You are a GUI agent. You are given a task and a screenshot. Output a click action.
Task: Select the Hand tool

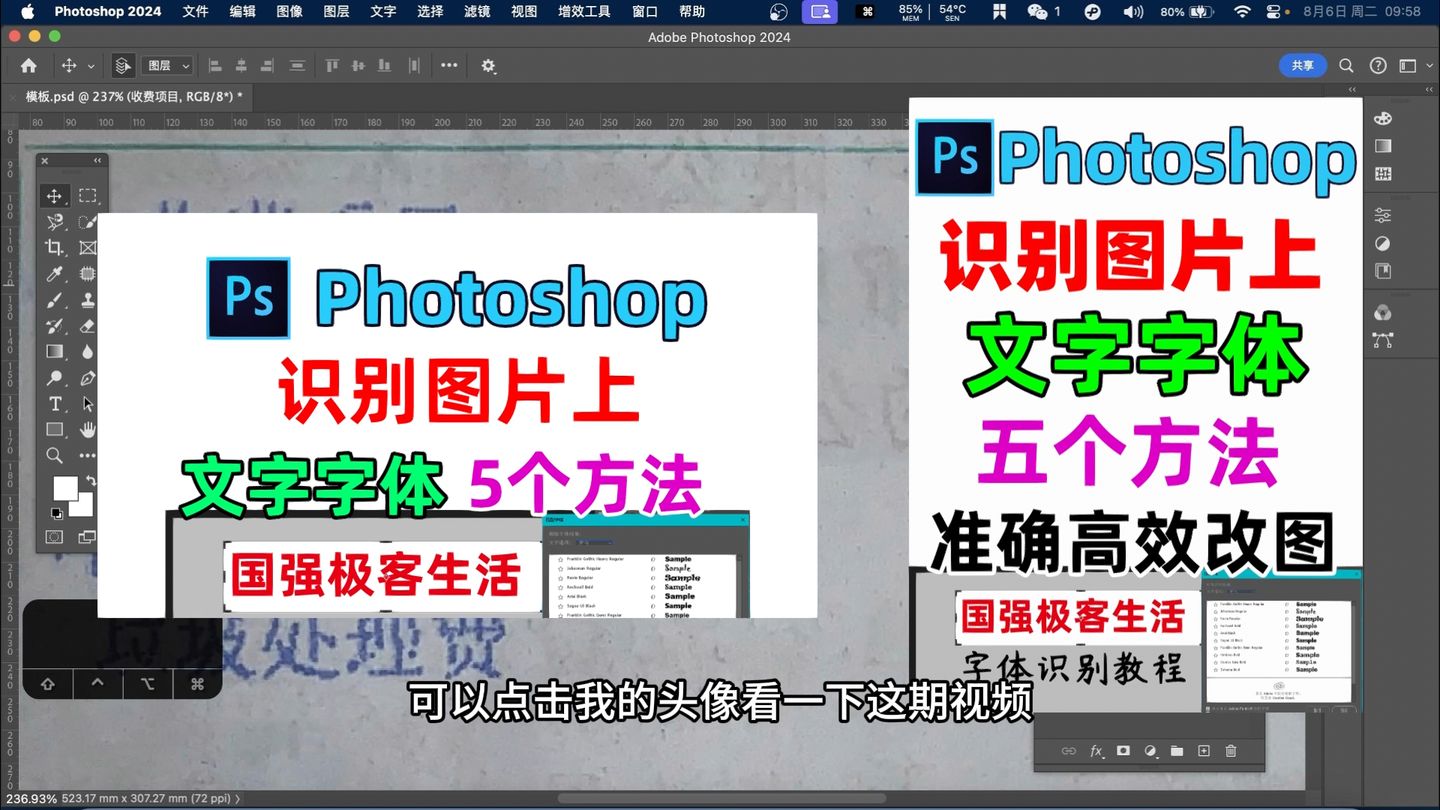88,430
